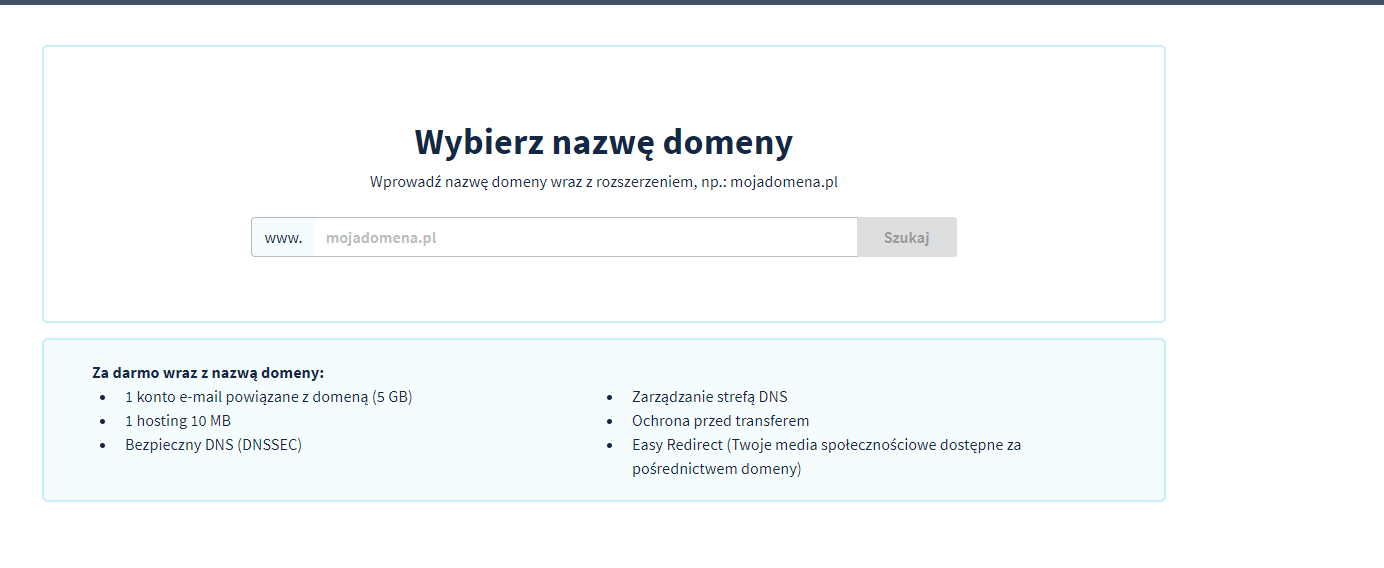The height and width of the screenshot is (568, 1384).
Task: Click the Za darmo wraz z nazwą domeny header
Action: click(208, 372)
